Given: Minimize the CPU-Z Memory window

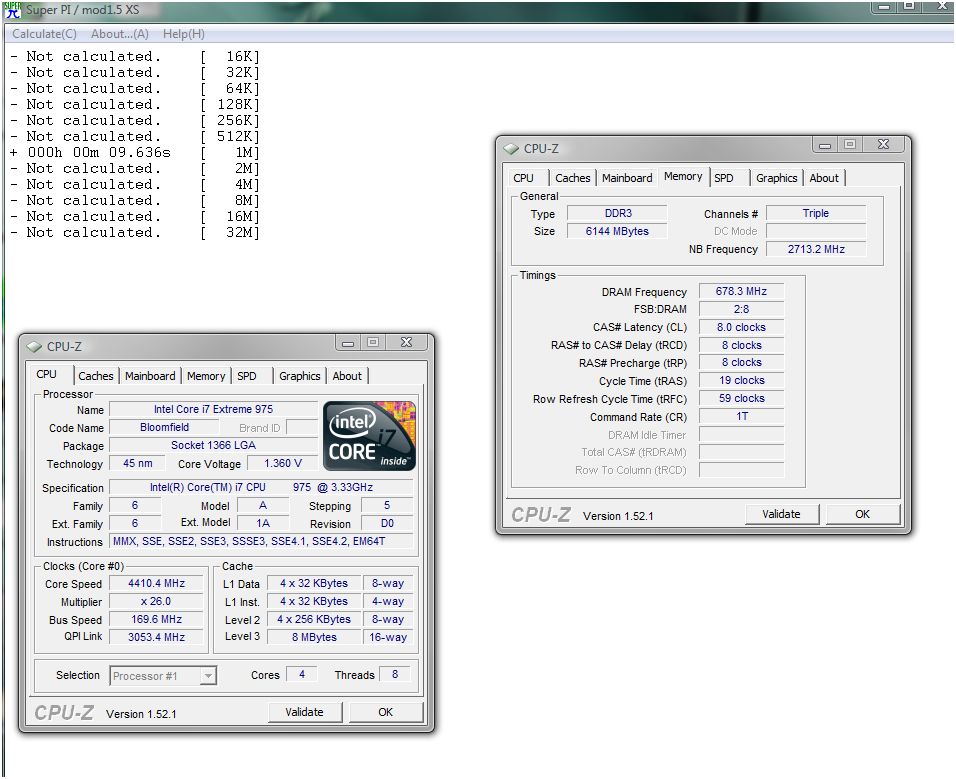Looking at the screenshot, I should tap(825, 145).
